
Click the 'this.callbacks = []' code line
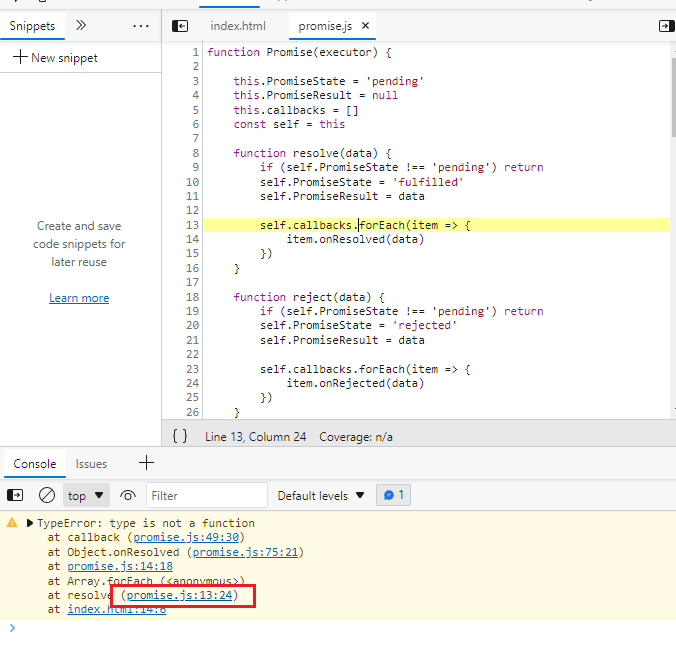click(x=296, y=110)
